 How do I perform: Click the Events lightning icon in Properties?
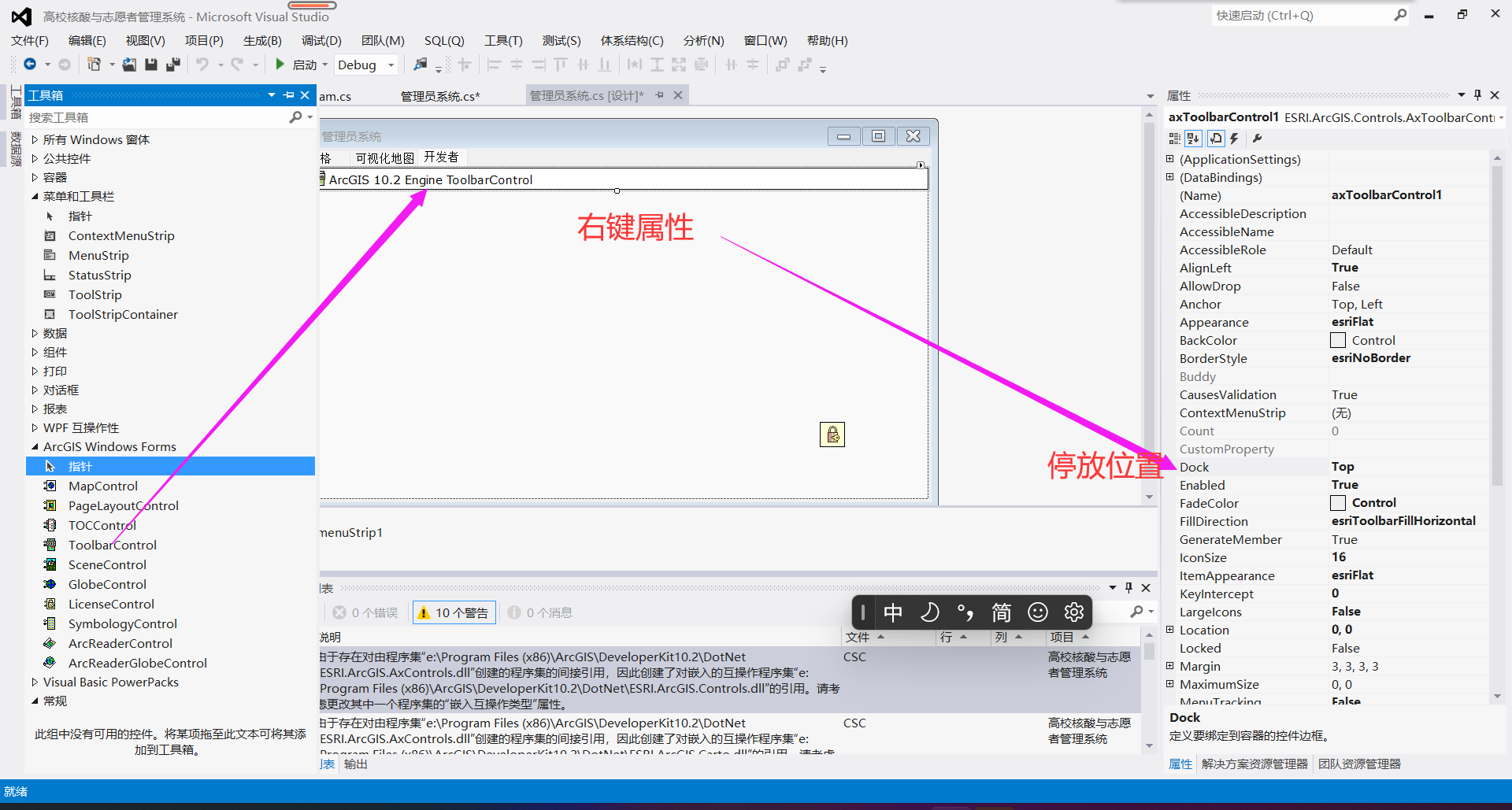(1235, 139)
